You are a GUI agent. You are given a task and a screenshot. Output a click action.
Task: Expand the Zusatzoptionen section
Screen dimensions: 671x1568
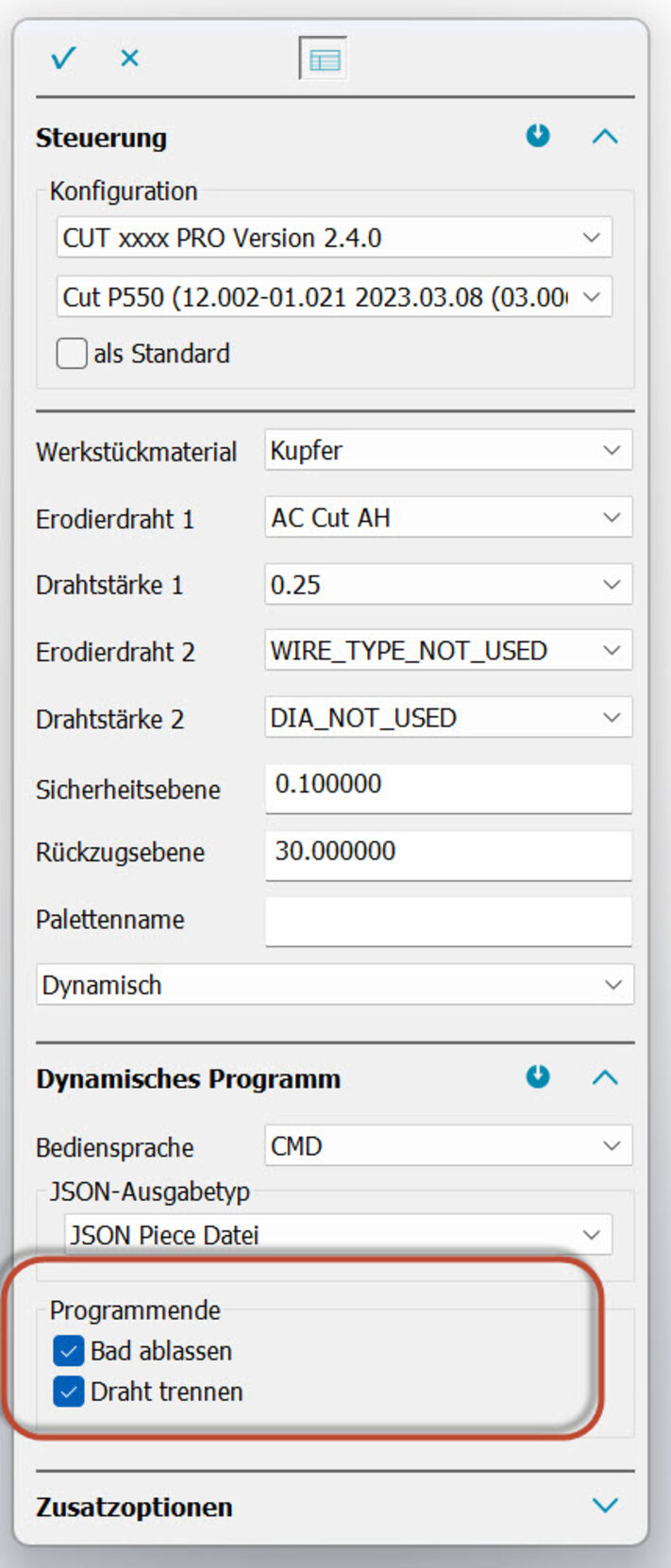[605, 1505]
